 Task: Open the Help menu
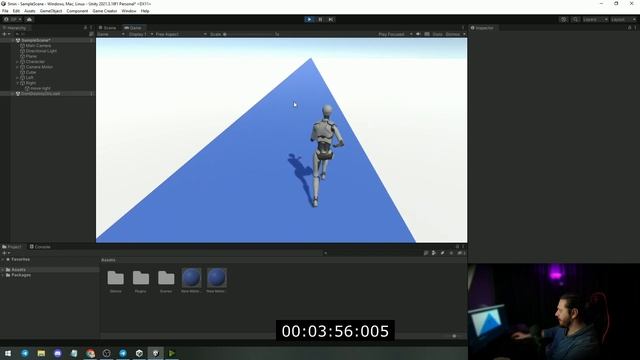coord(145,11)
